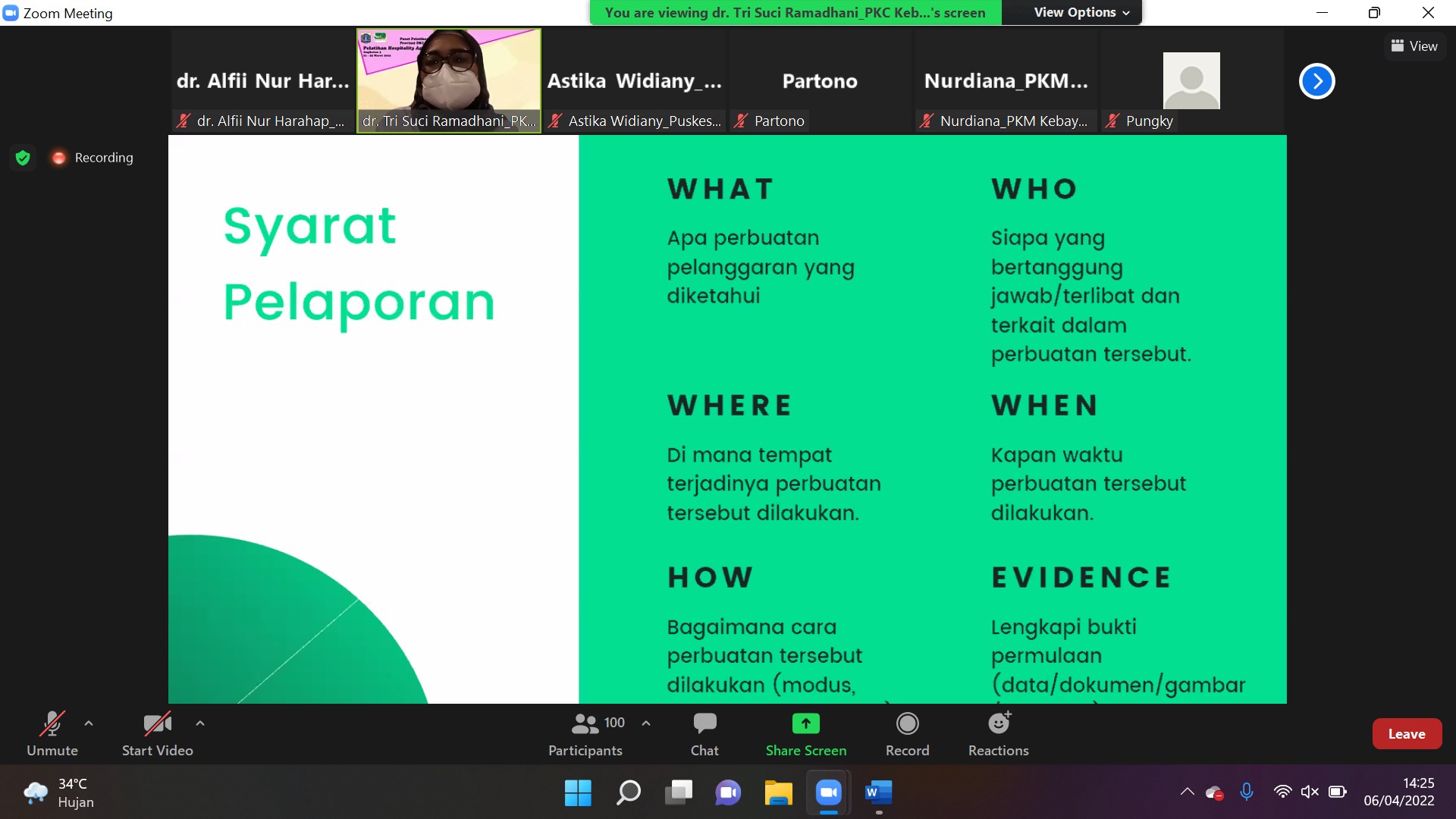Show hidden system tray icons

click(x=1187, y=792)
